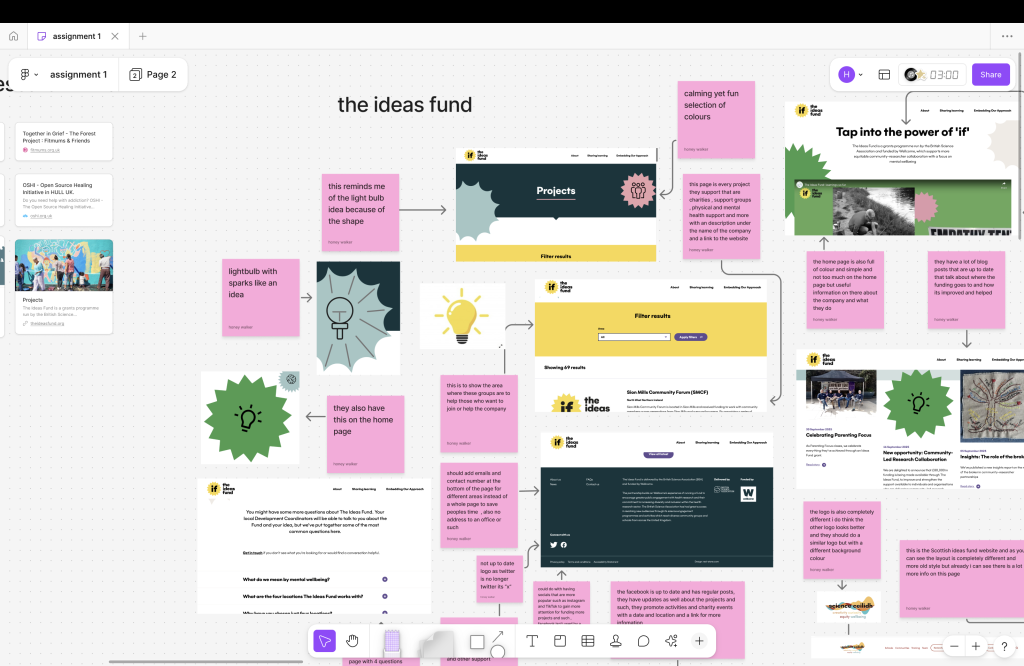
Task: Switch to the assignment 1 tab
Action: point(76,36)
